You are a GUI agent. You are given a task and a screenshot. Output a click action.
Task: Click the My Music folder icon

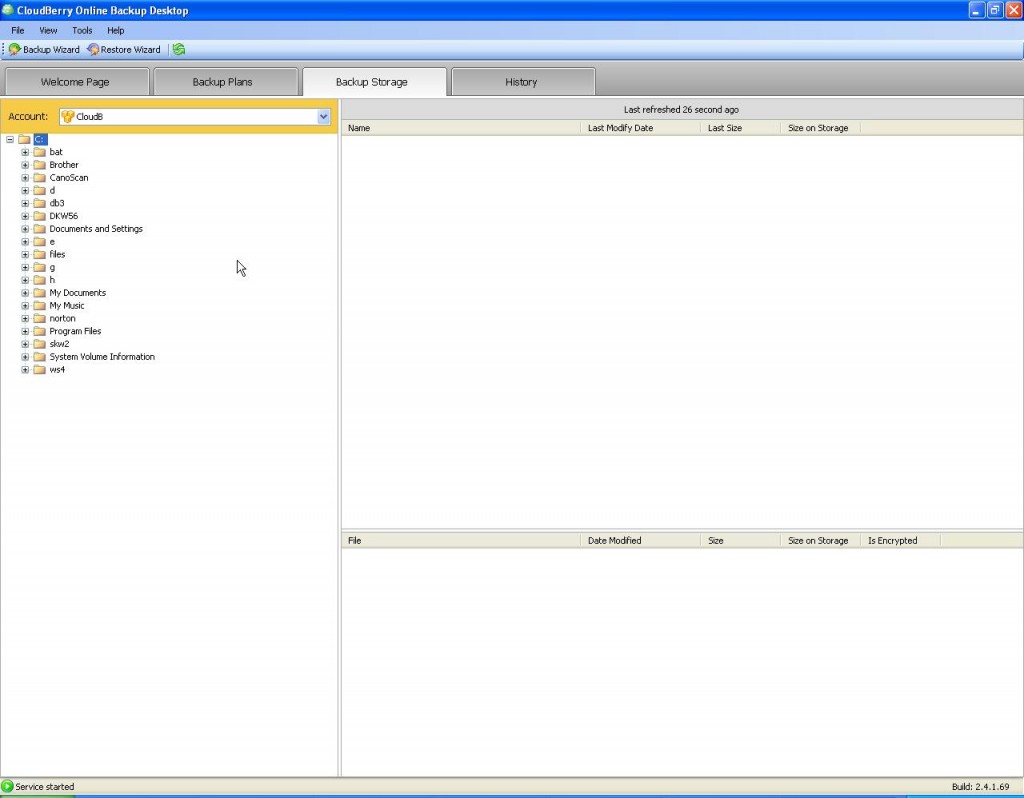(39, 306)
